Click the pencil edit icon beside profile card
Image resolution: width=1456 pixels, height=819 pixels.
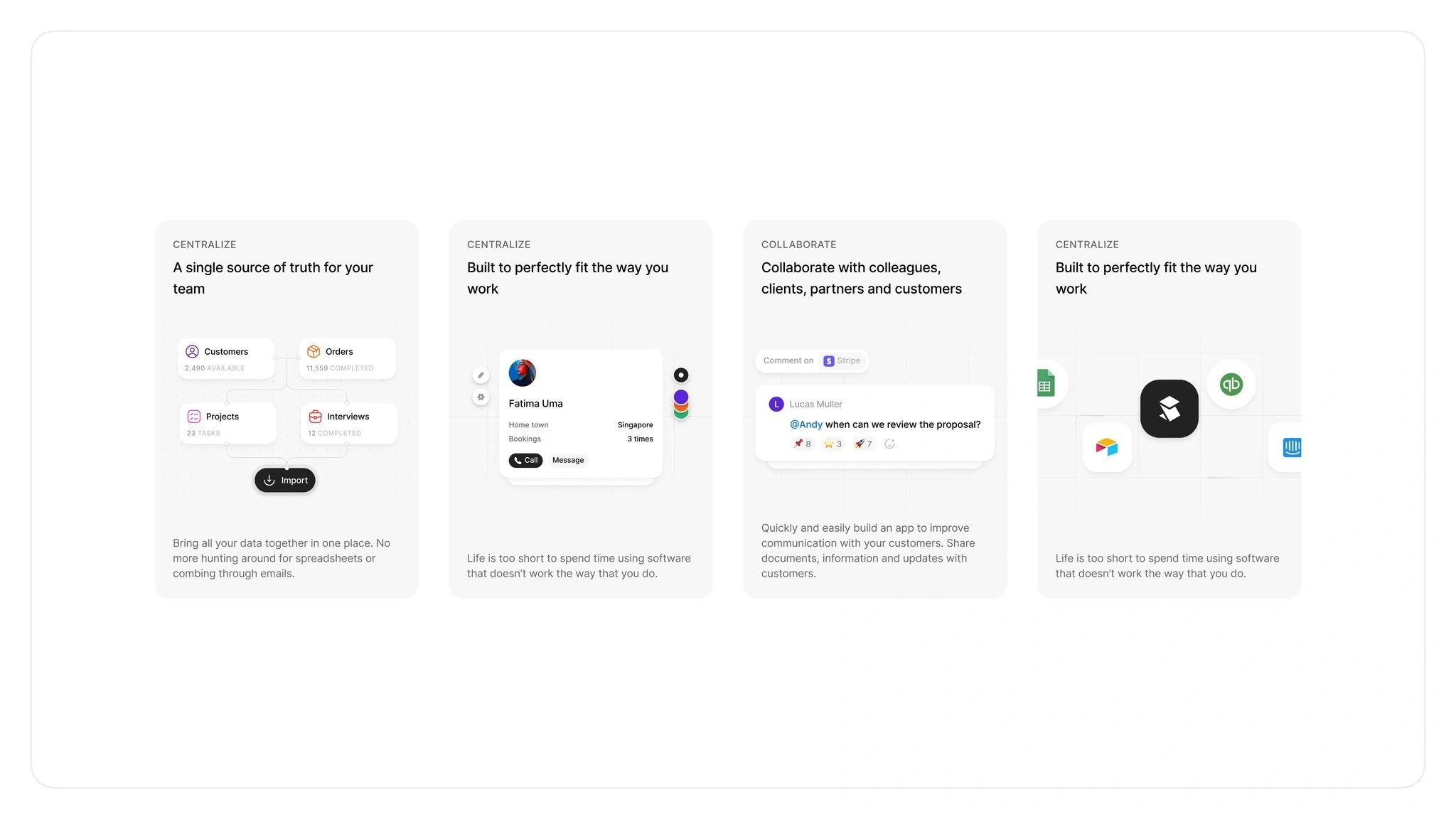[x=481, y=375]
